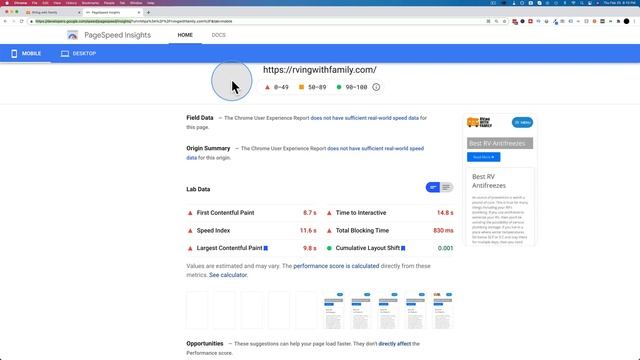Viewport: 640px width, 360px height.
Task: Click the 830 ms Total Blocking Time value
Action: point(443,231)
